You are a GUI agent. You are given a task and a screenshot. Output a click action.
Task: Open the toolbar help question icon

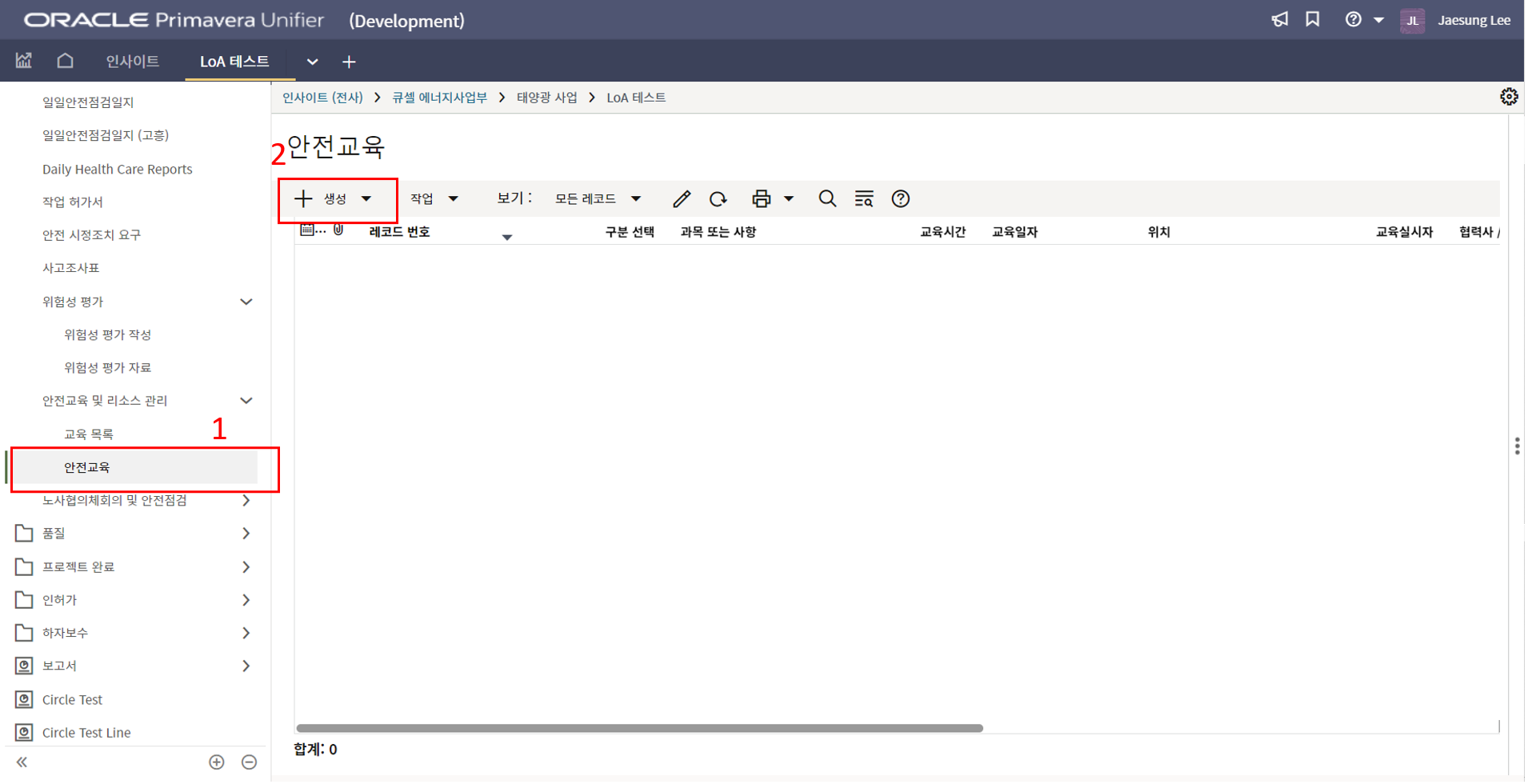(x=901, y=199)
